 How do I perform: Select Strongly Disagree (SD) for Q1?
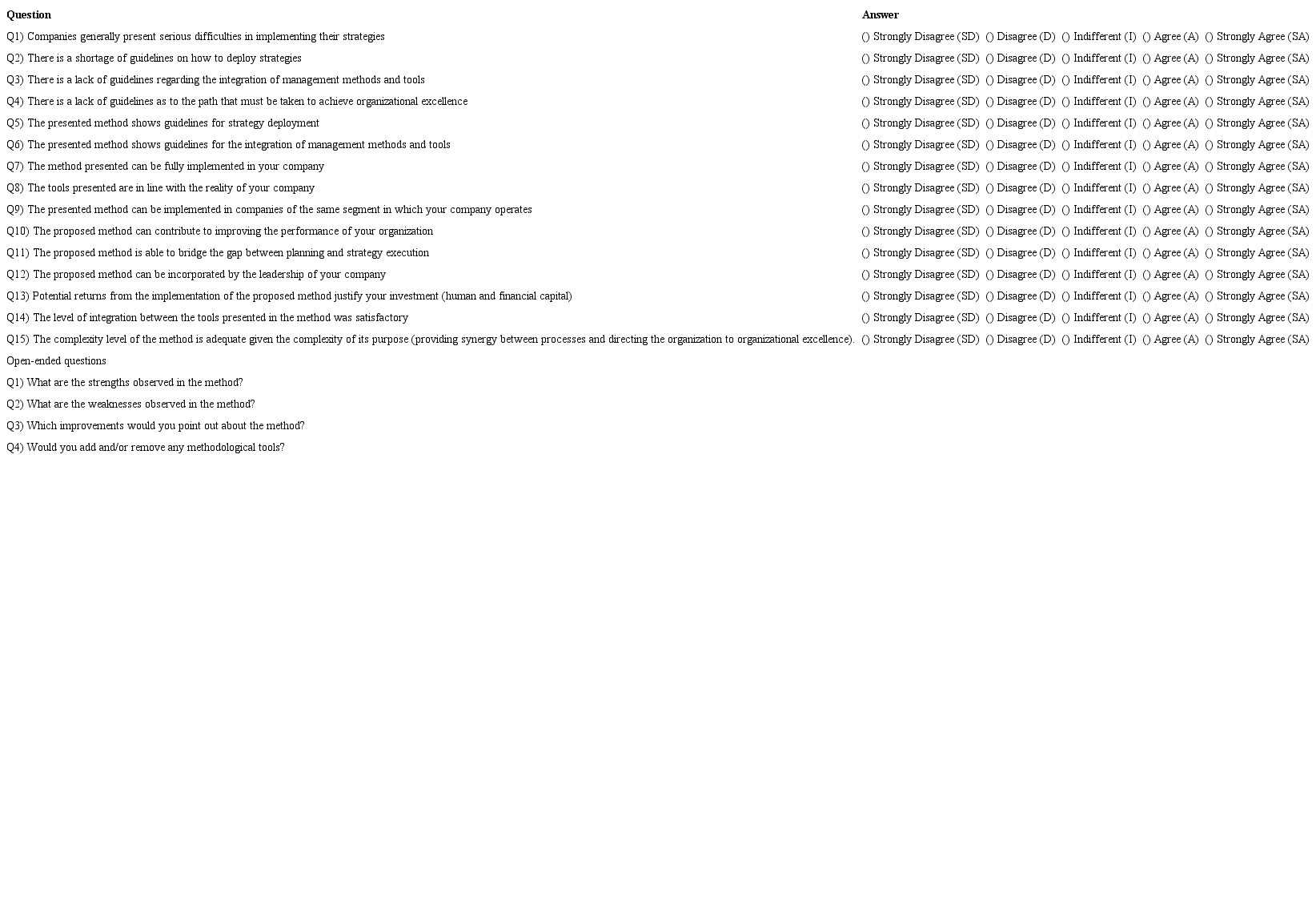(x=920, y=37)
